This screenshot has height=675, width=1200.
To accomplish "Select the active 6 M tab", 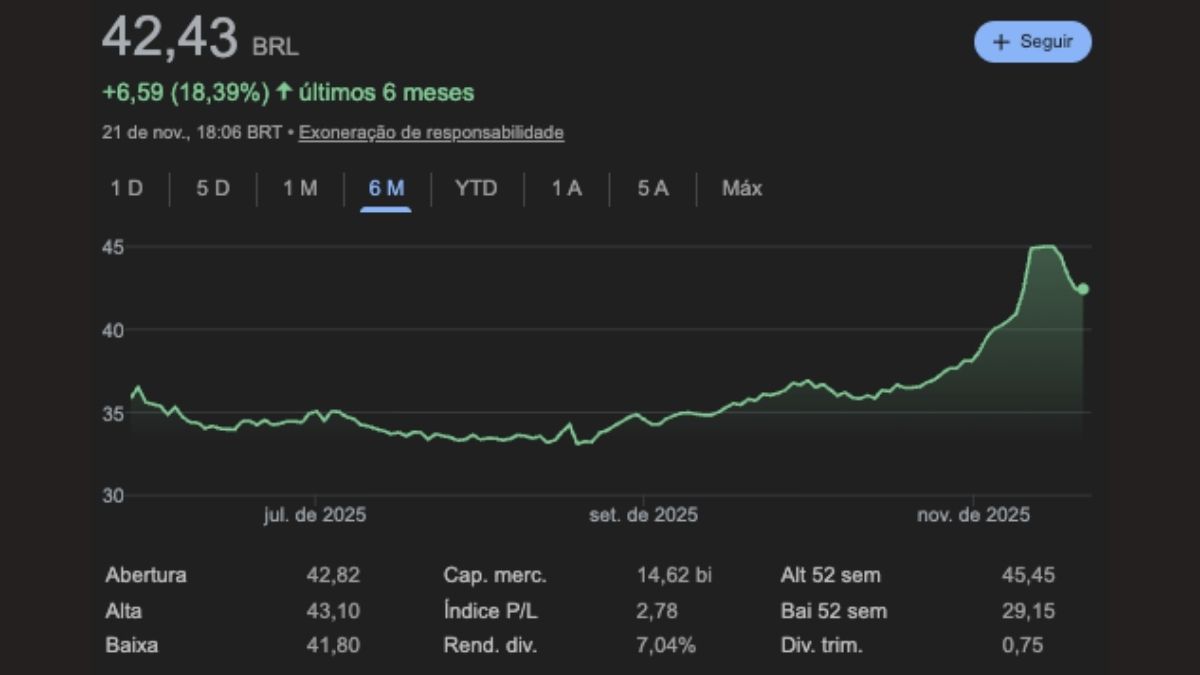I will pos(386,188).
